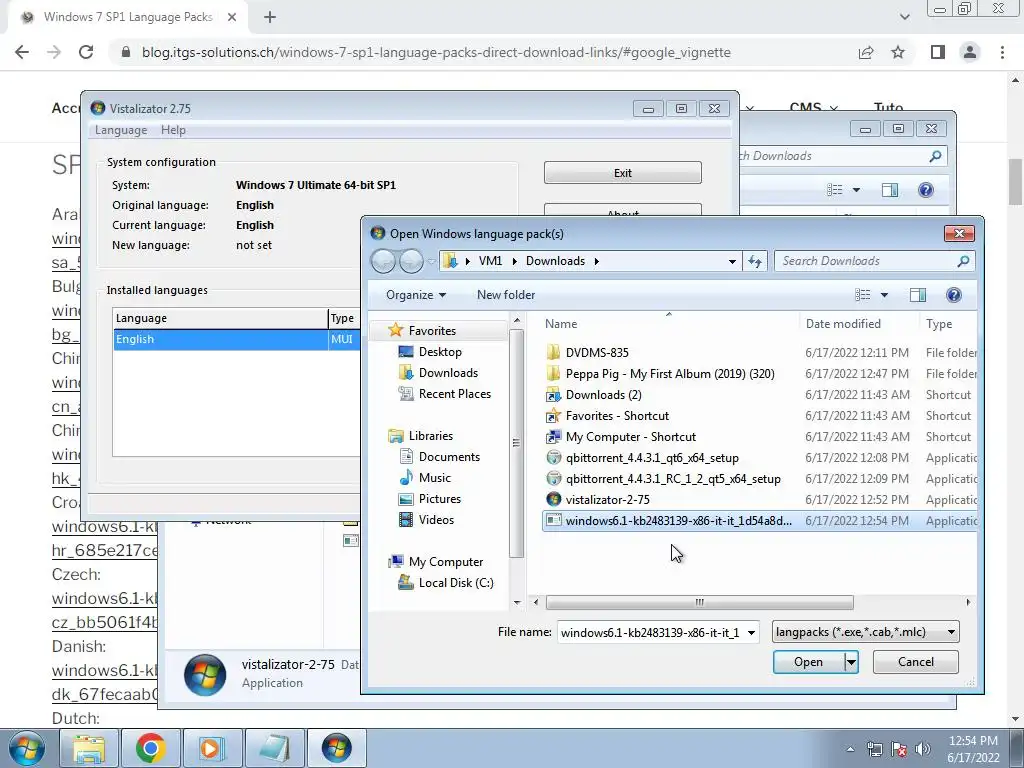Viewport: 1024px width, 768px height.
Task: Click the clock showing 12:54 PM in the taskbar
Action: 973,741
